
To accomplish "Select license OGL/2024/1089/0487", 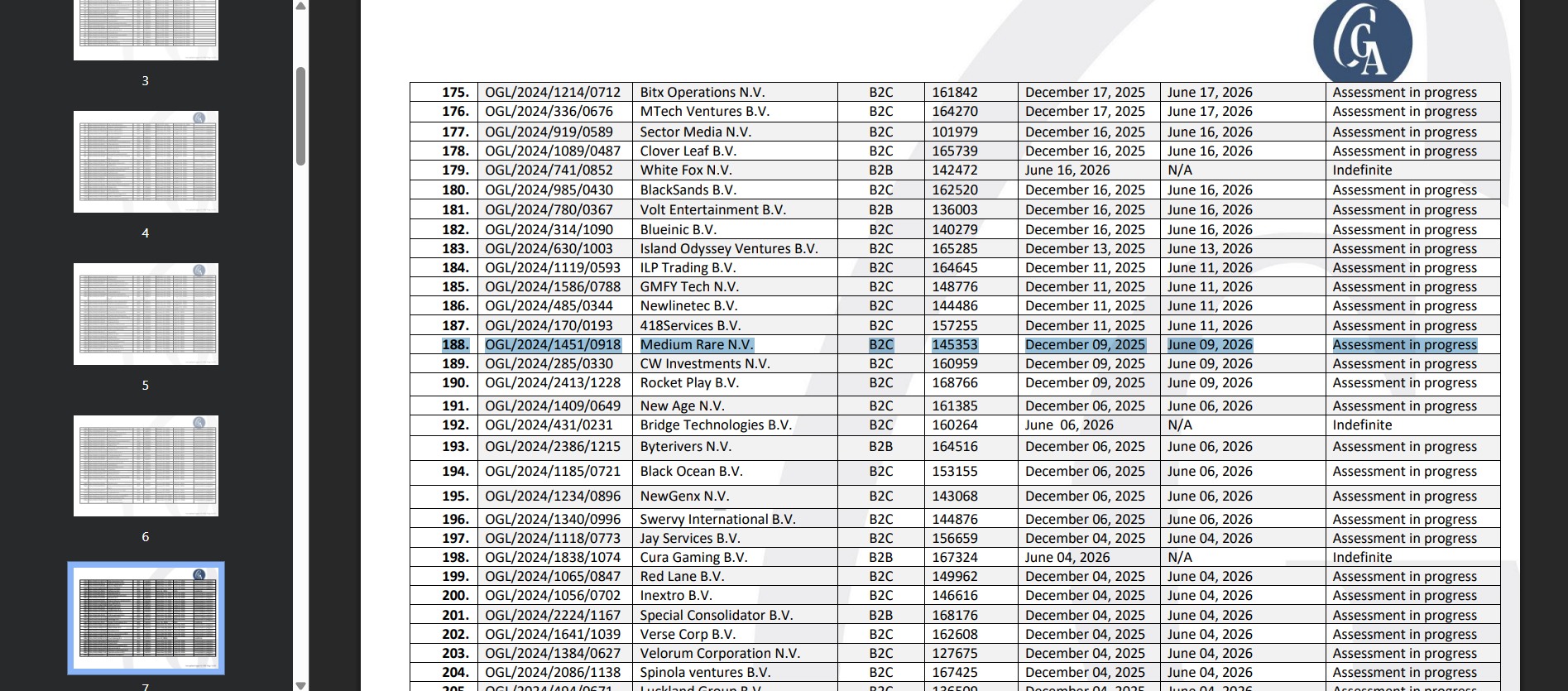I will pos(553,151).
